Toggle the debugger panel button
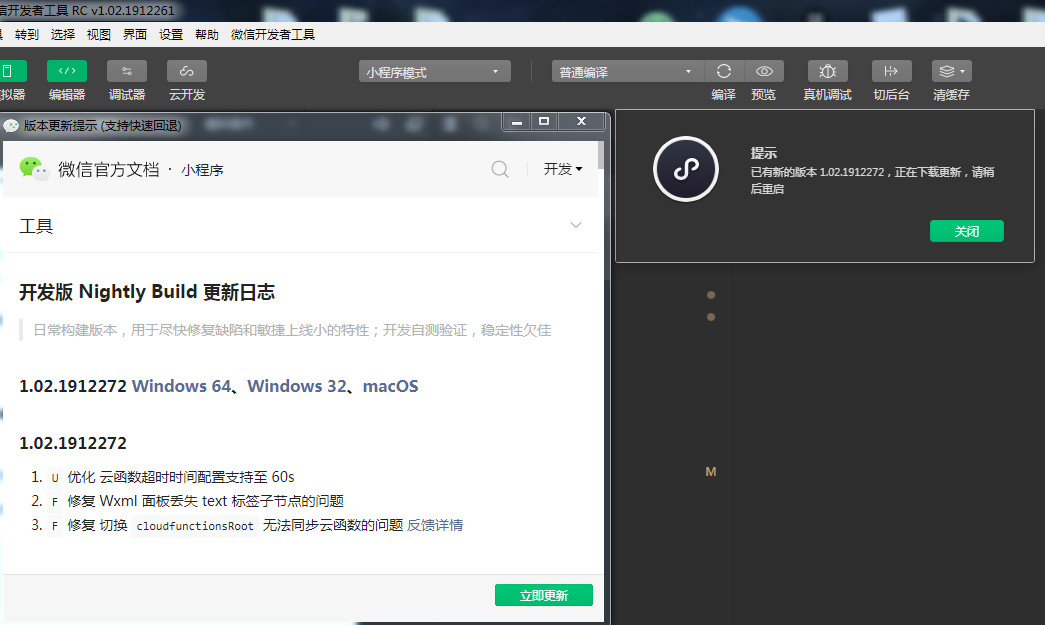 (x=127, y=71)
